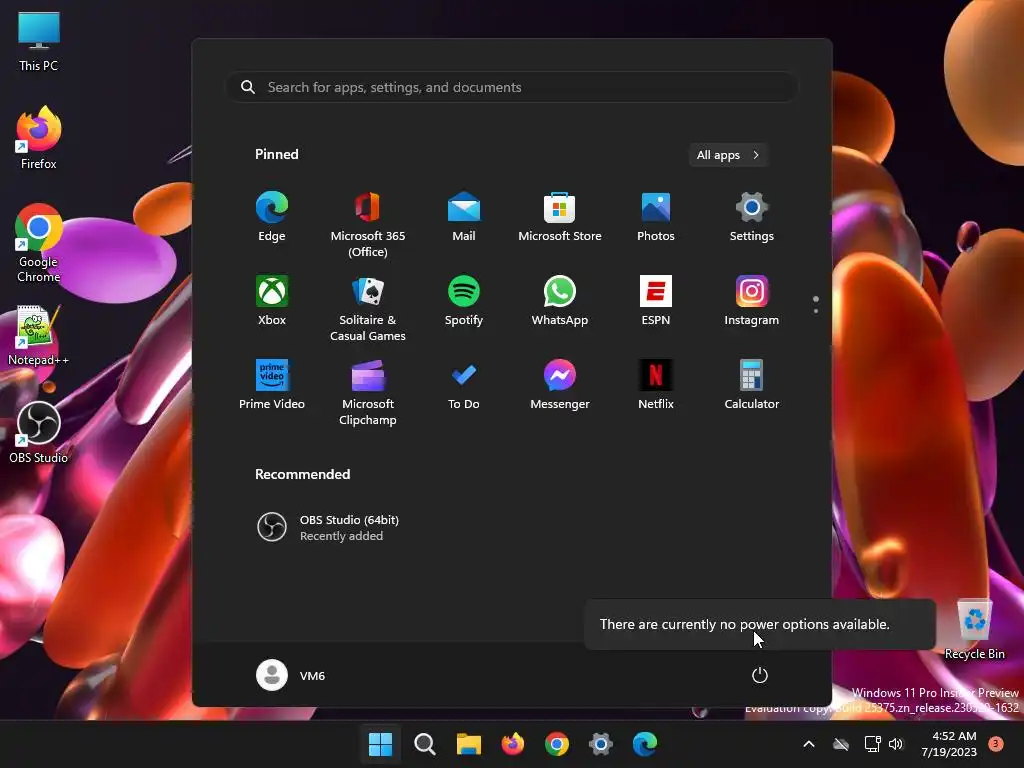
Task: Open Firefox from the taskbar
Action: point(513,744)
